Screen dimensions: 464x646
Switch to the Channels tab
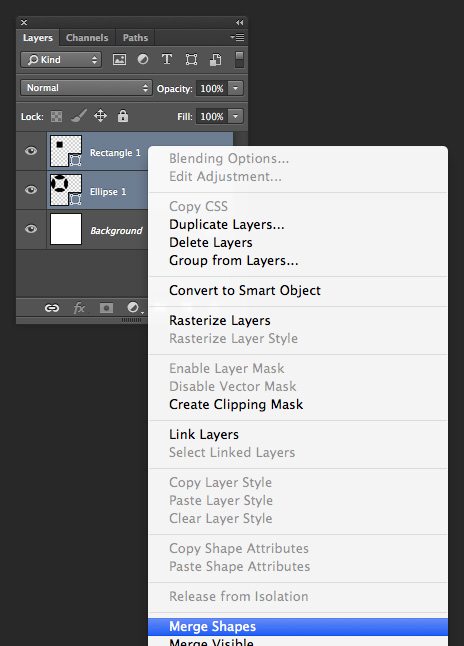87,37
